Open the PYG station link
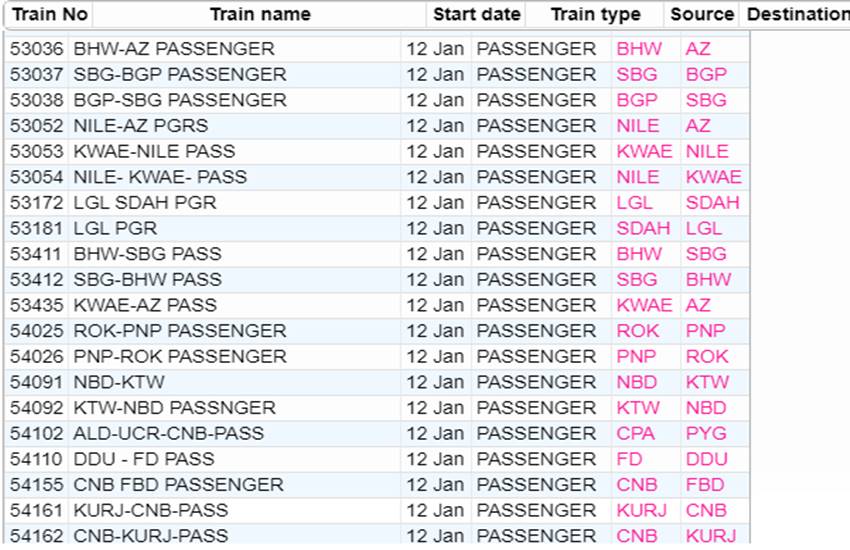The width and height of the screenshot is (850, 550). click(706, 434)
